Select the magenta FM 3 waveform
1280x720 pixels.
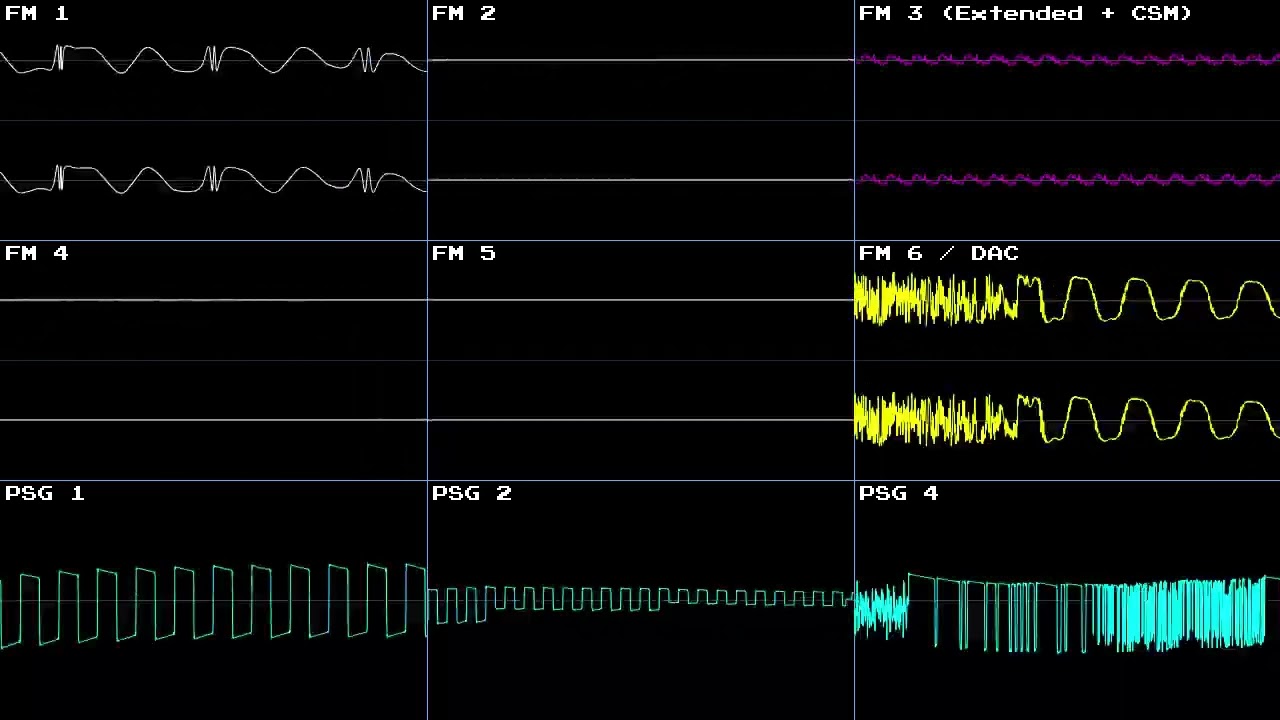pyautogui.click(x=1067, y=120)
